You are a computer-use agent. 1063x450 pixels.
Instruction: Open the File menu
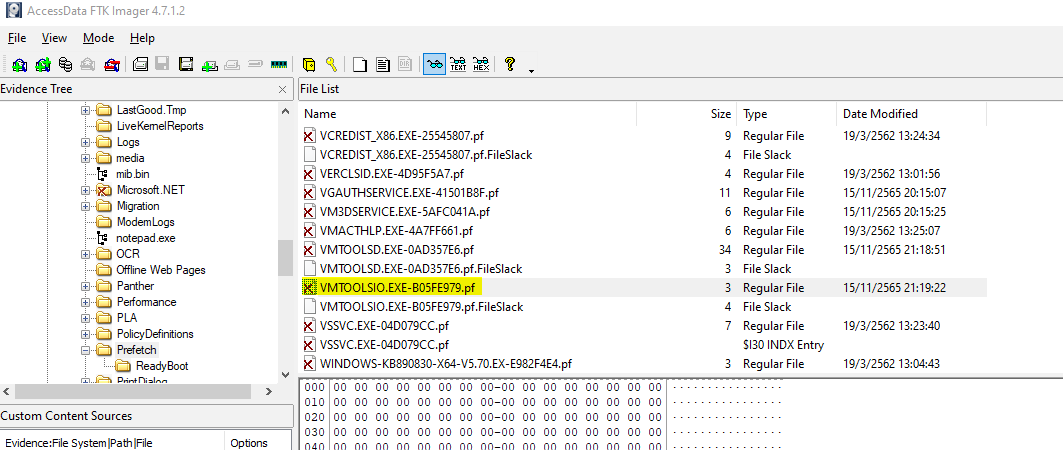pos(17,38)
